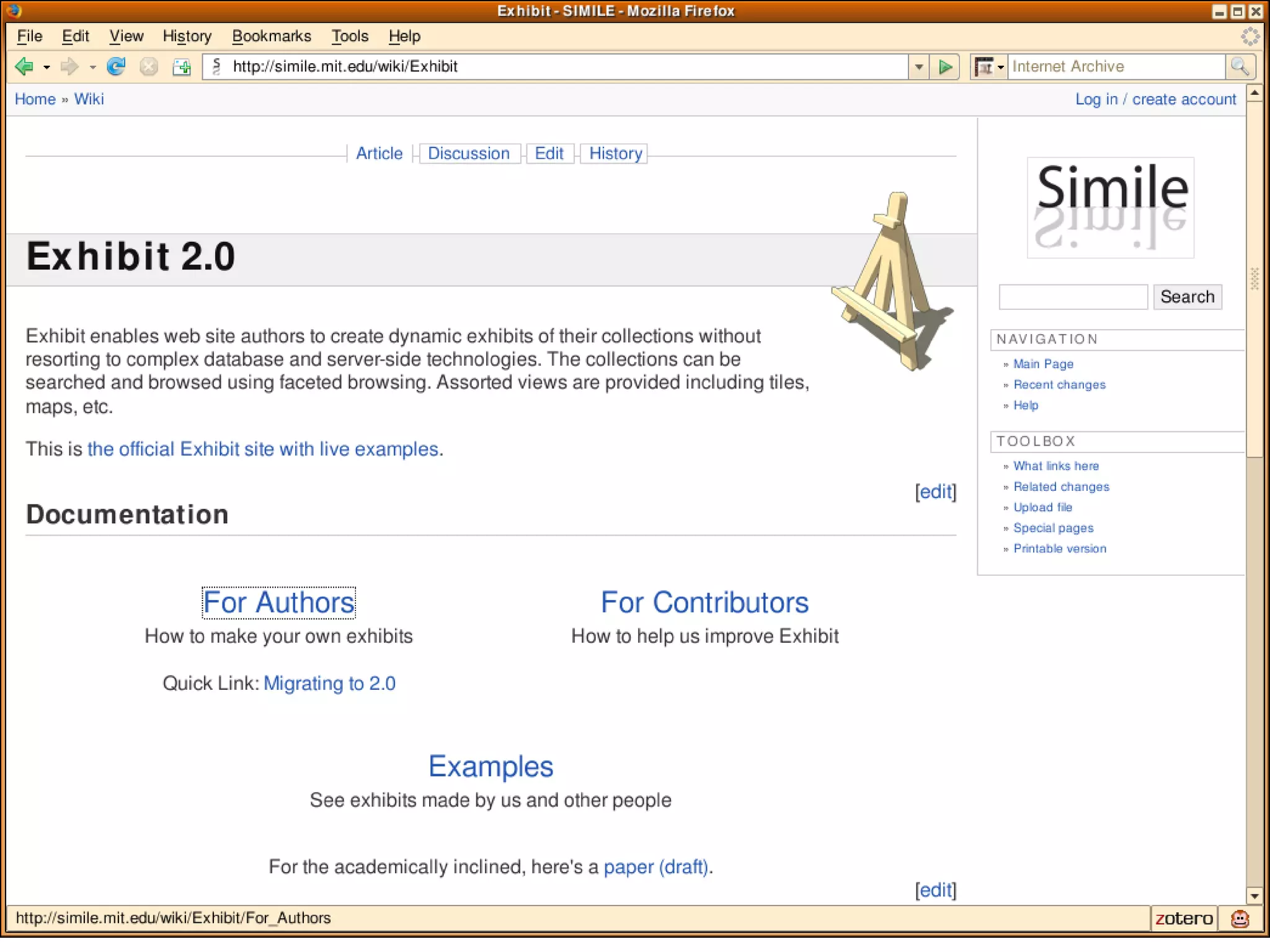Open the Tools menu
This screenshot has height=952, width=1270.
click(349, 36)
